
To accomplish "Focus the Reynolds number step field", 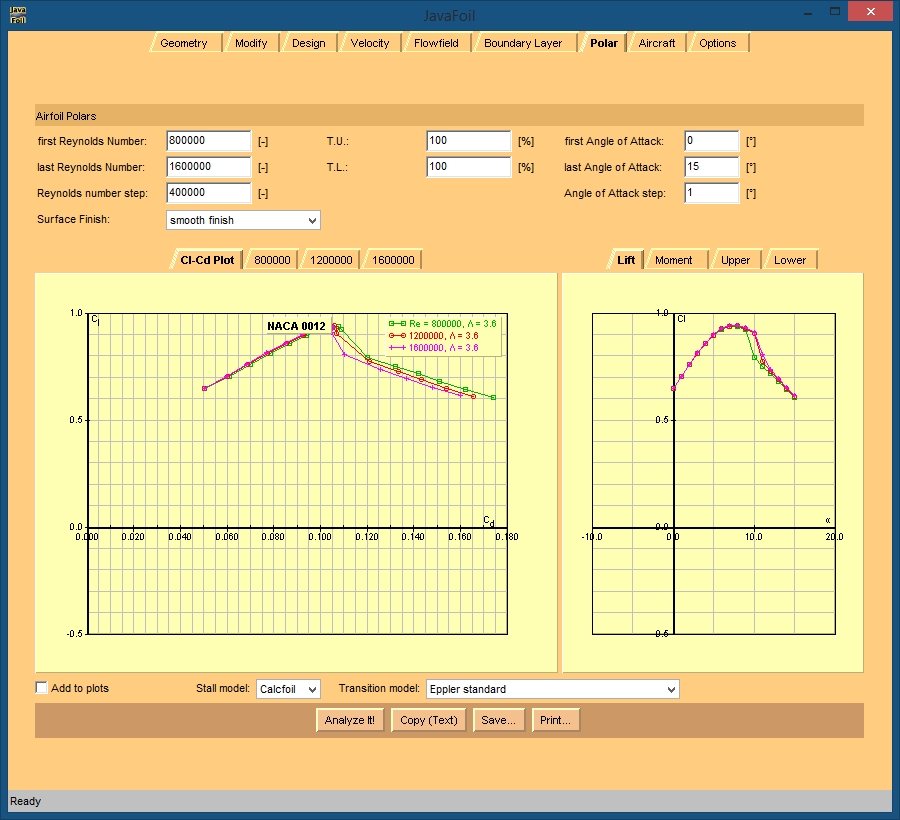I will pos(209,193).
